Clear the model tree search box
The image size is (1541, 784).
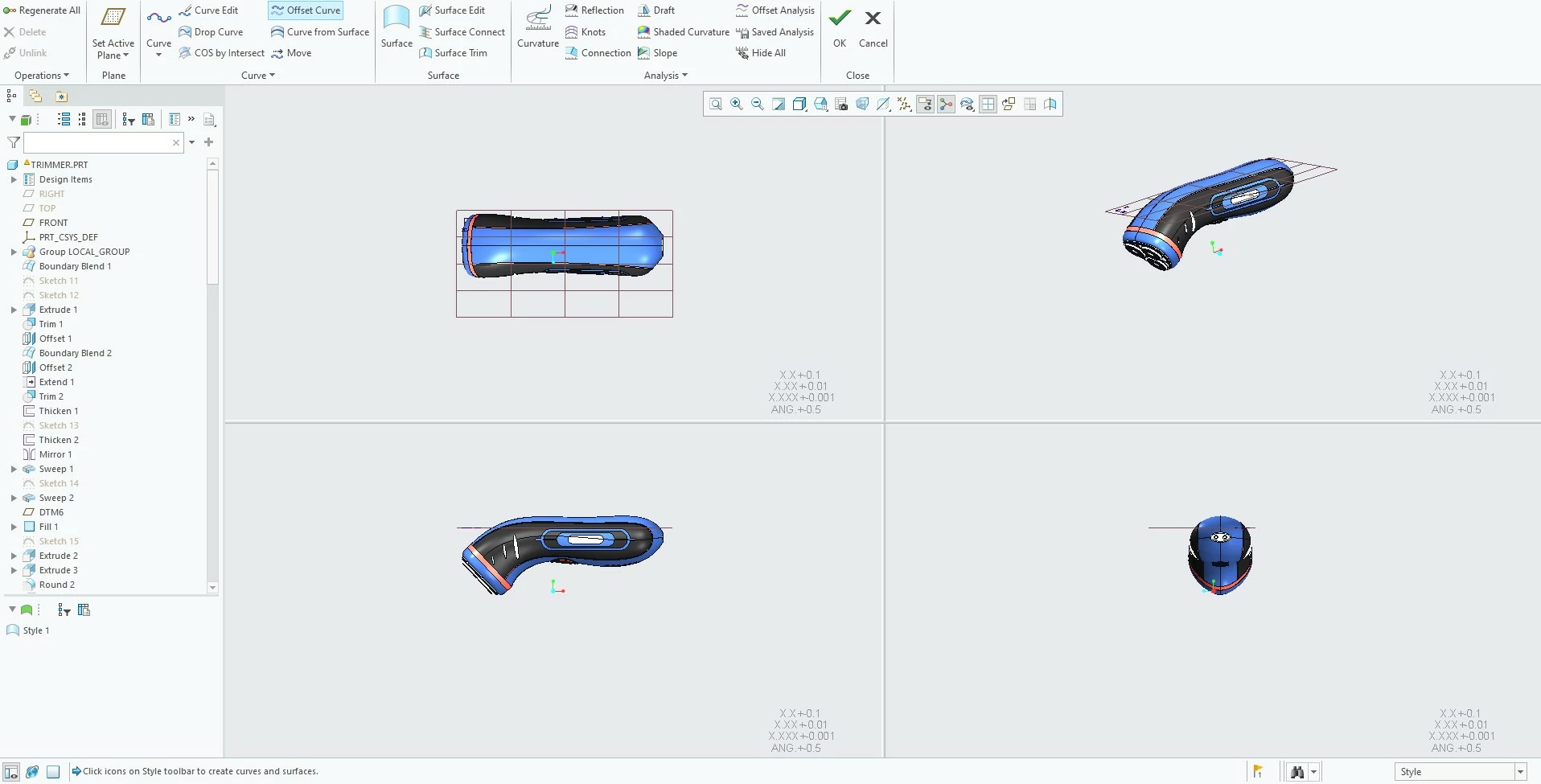[176, 142]
